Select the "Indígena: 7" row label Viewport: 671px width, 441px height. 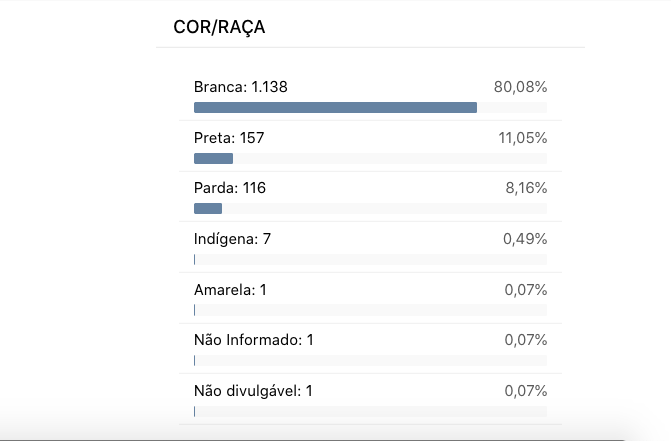click(x=232, y=239)
